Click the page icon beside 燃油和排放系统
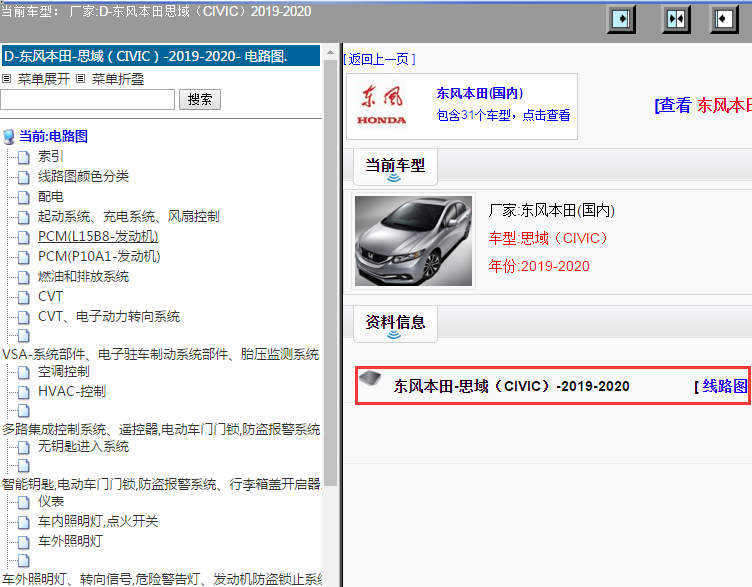Screen dimensions: 752x587 point(24,277)
